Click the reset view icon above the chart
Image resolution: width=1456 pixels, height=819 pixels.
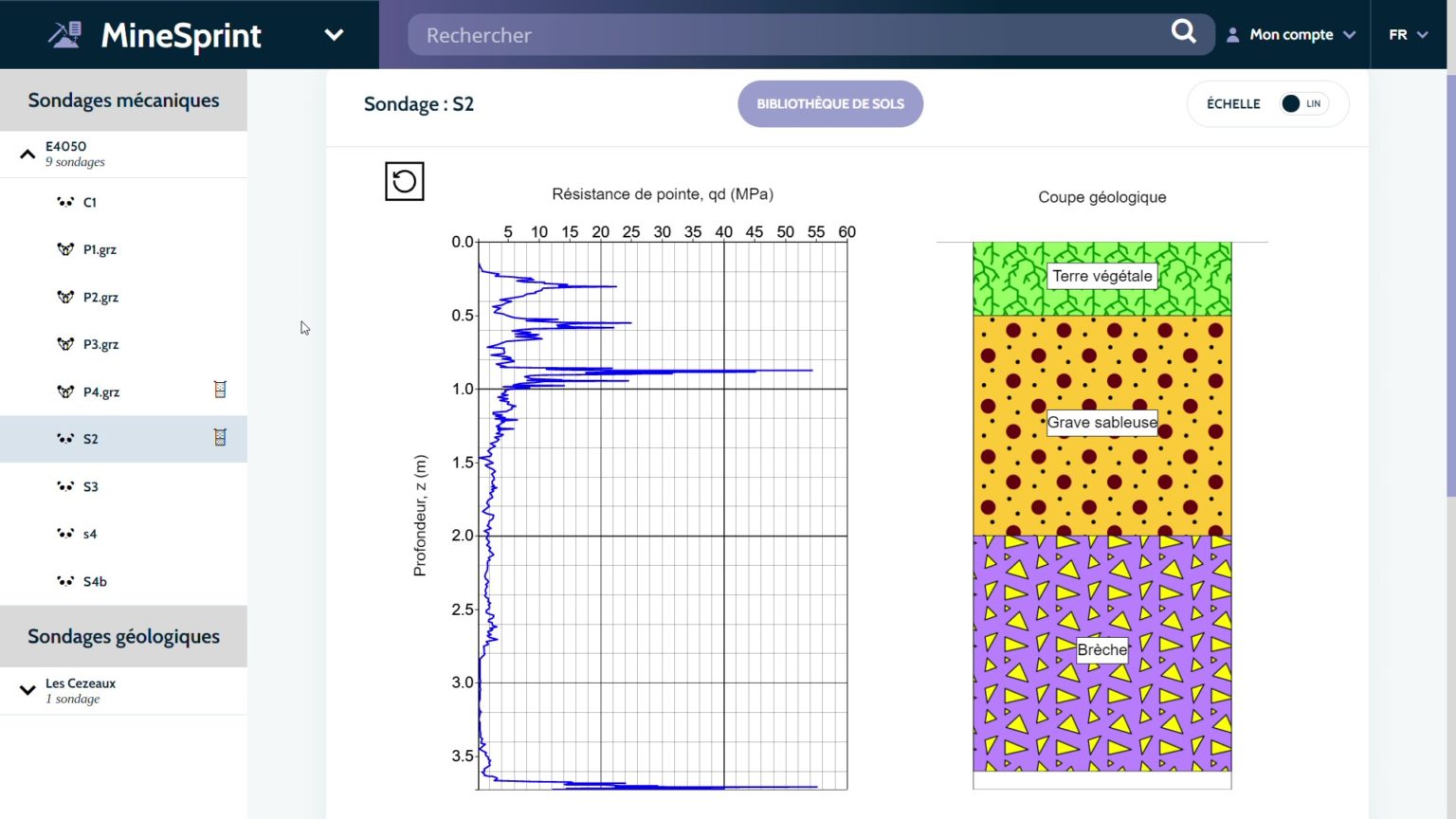point(404,181)
